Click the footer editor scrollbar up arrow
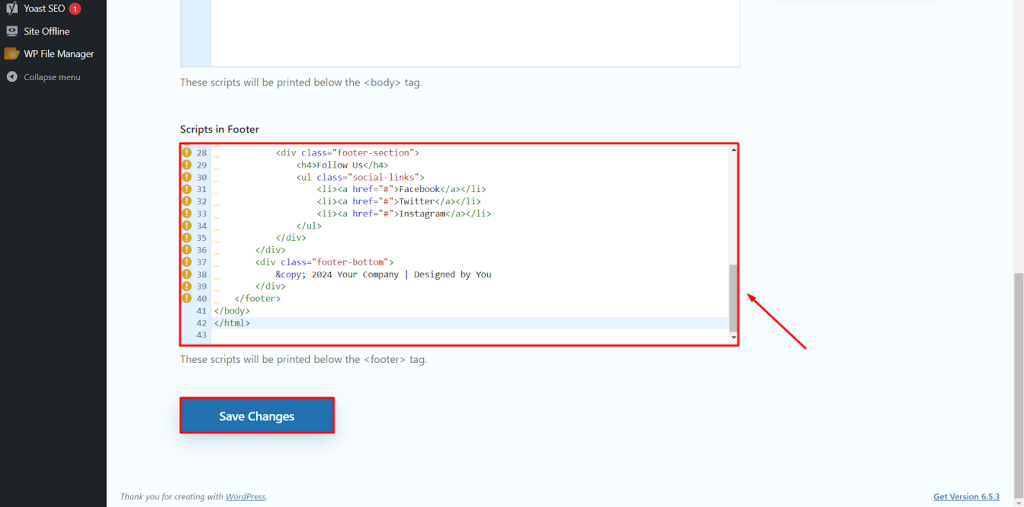This screenshot has width=1024, height=507. [733, 150]
